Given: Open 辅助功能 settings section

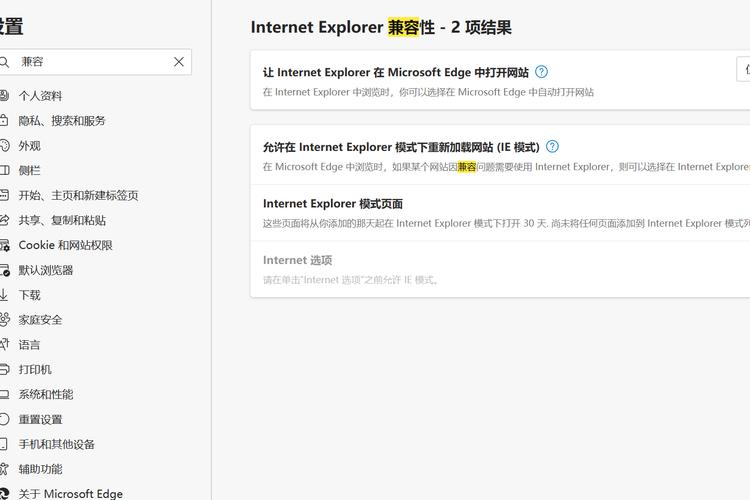Looking at the screenshot, I should 40,469.
